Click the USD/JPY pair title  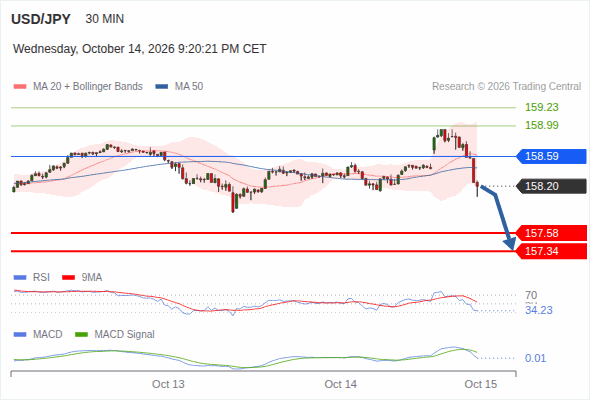coord(41,19)
